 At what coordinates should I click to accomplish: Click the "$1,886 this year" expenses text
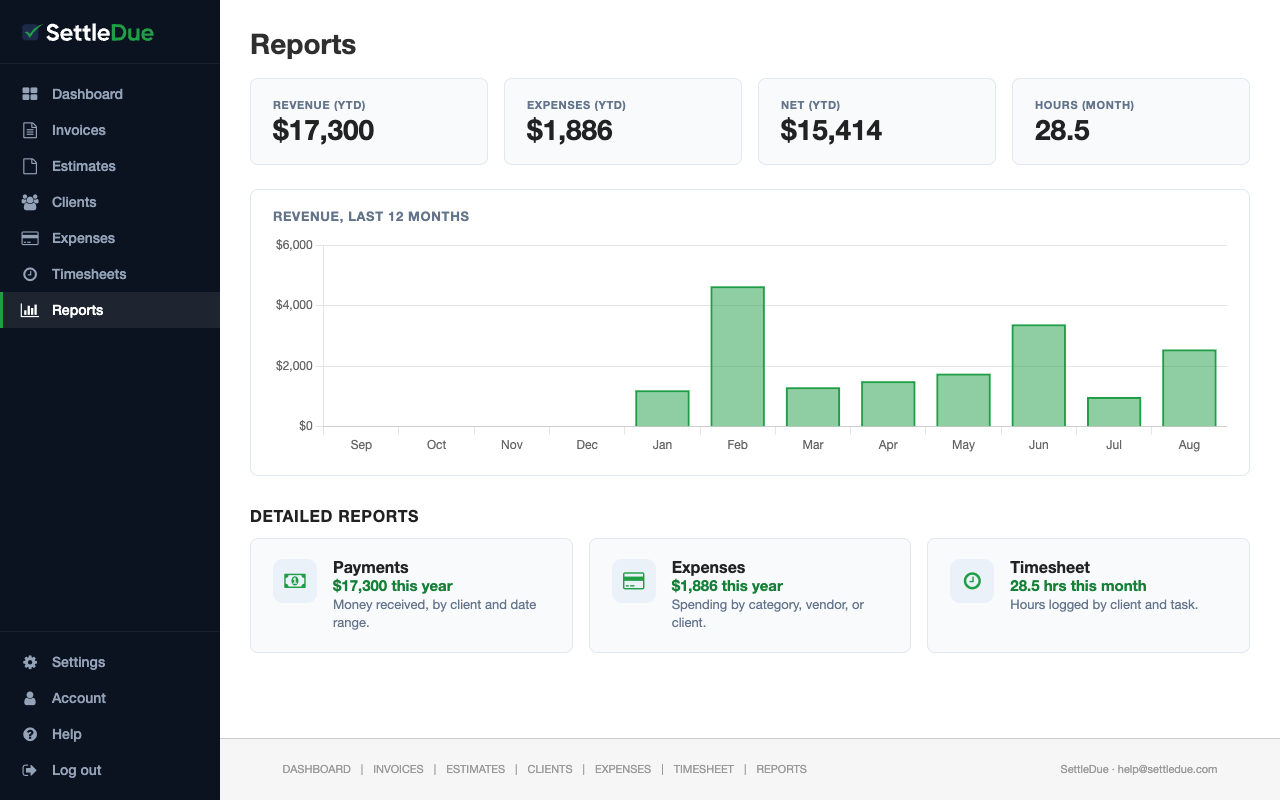tap(727, 586)
